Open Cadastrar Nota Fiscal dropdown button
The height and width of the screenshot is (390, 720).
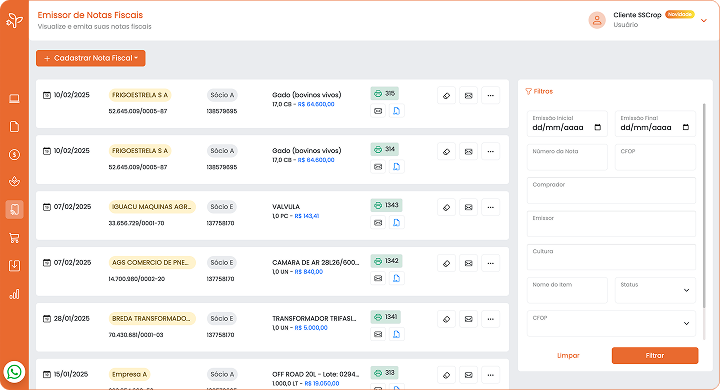91,58
